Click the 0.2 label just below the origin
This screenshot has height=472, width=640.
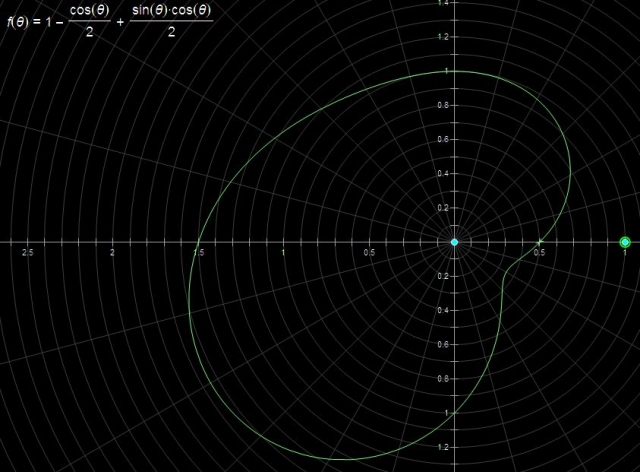click(x=442, y=276)
